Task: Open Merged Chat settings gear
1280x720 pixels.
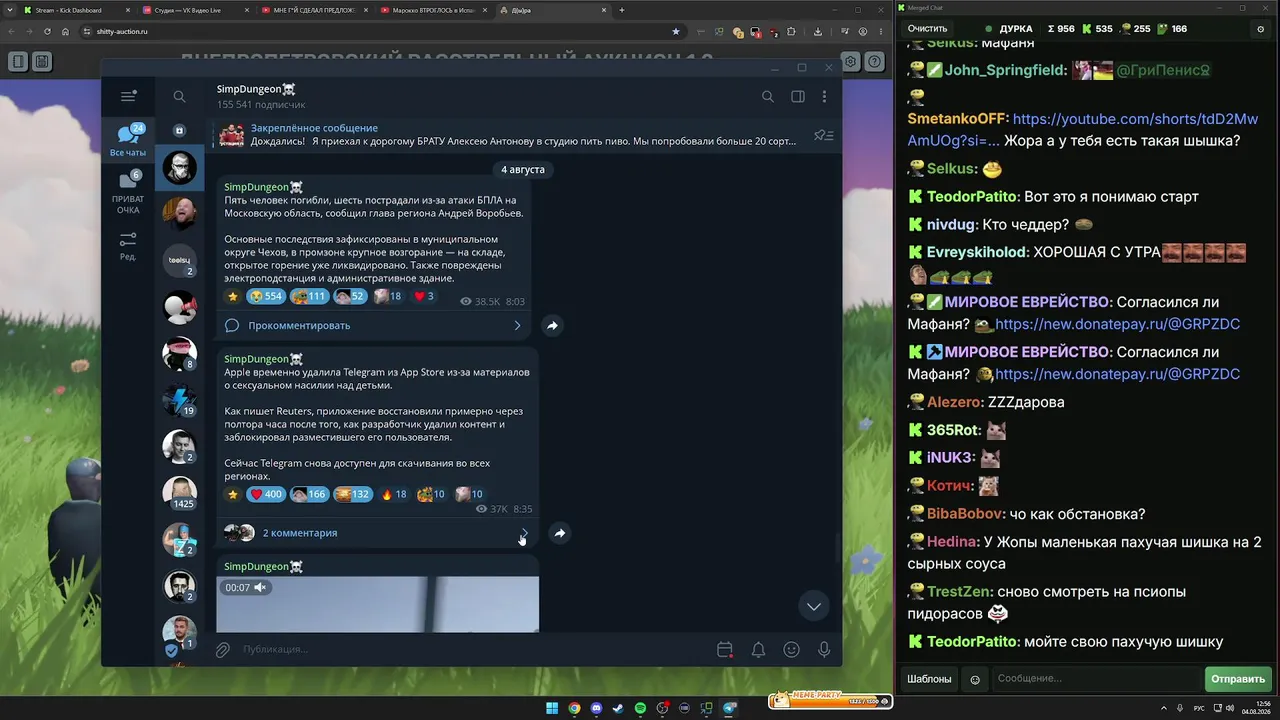Action: 1260,29
